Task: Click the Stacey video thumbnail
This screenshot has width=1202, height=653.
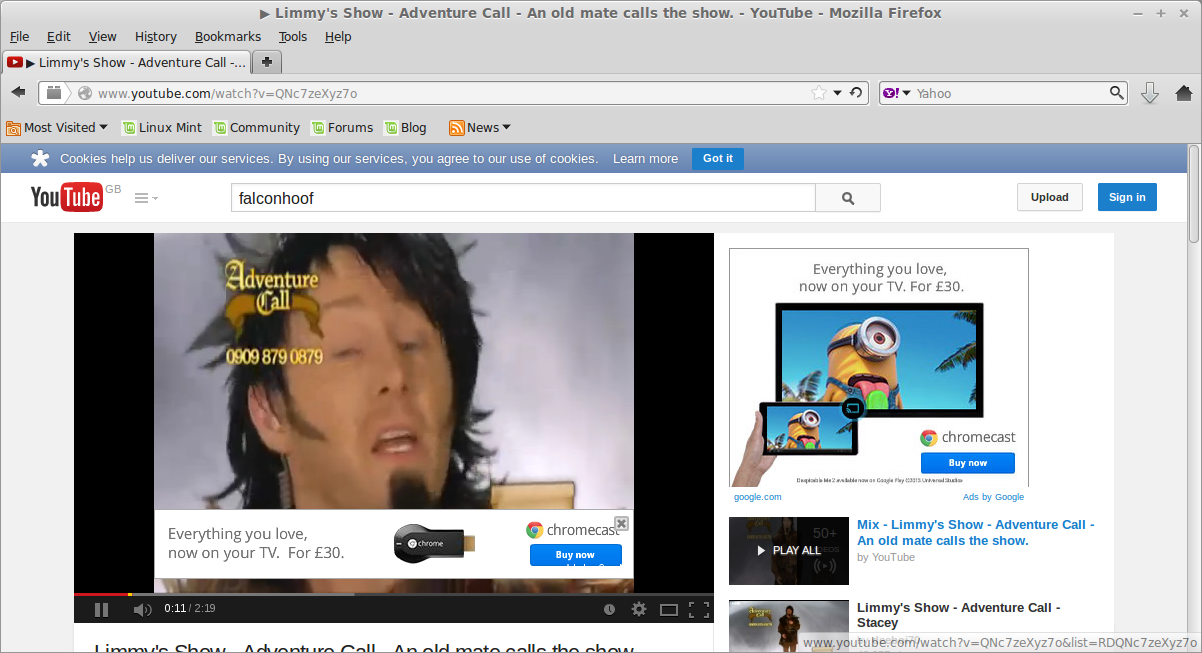Action: click(789, 626)
